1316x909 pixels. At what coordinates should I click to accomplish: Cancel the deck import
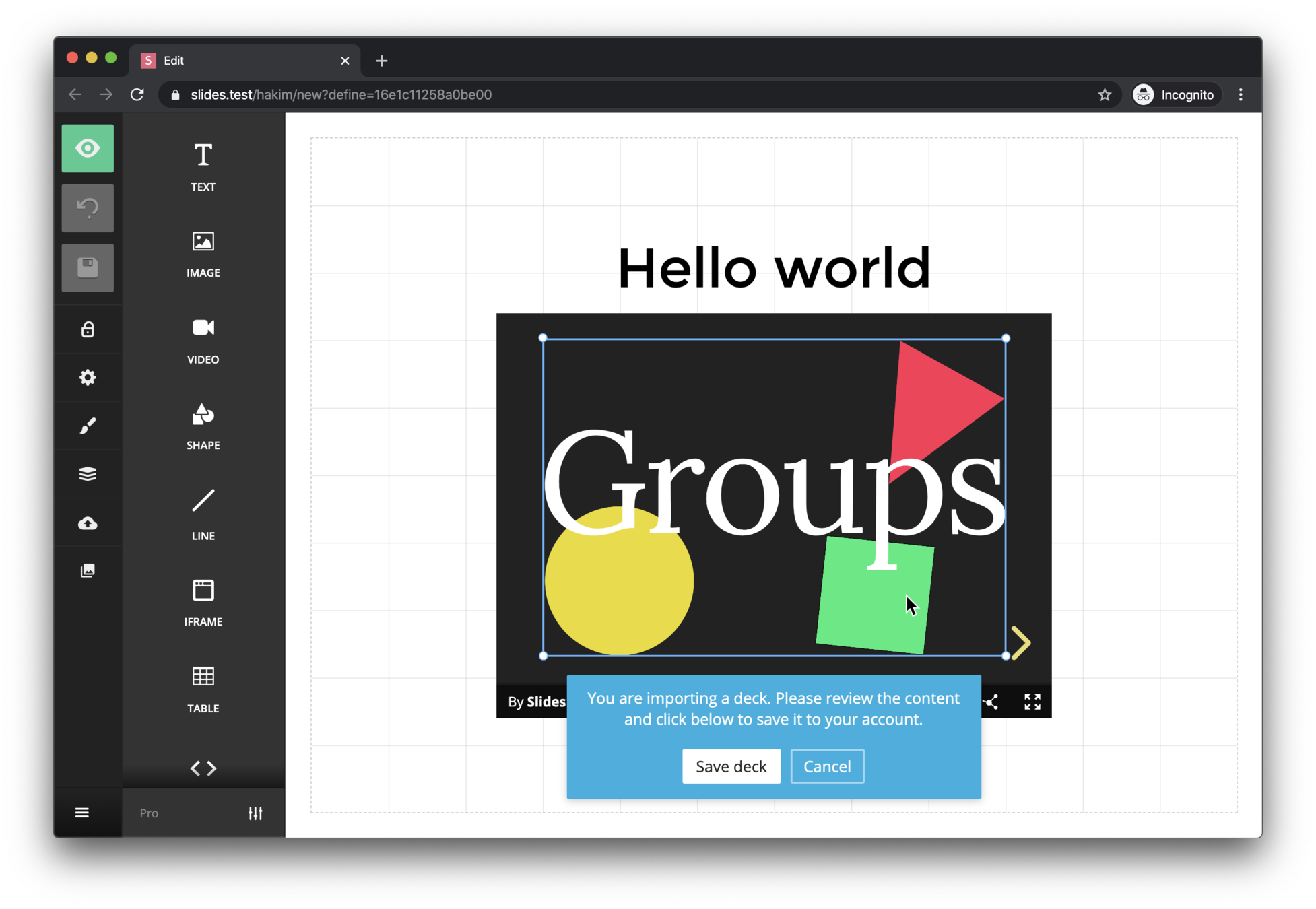[x=826, y=766]
